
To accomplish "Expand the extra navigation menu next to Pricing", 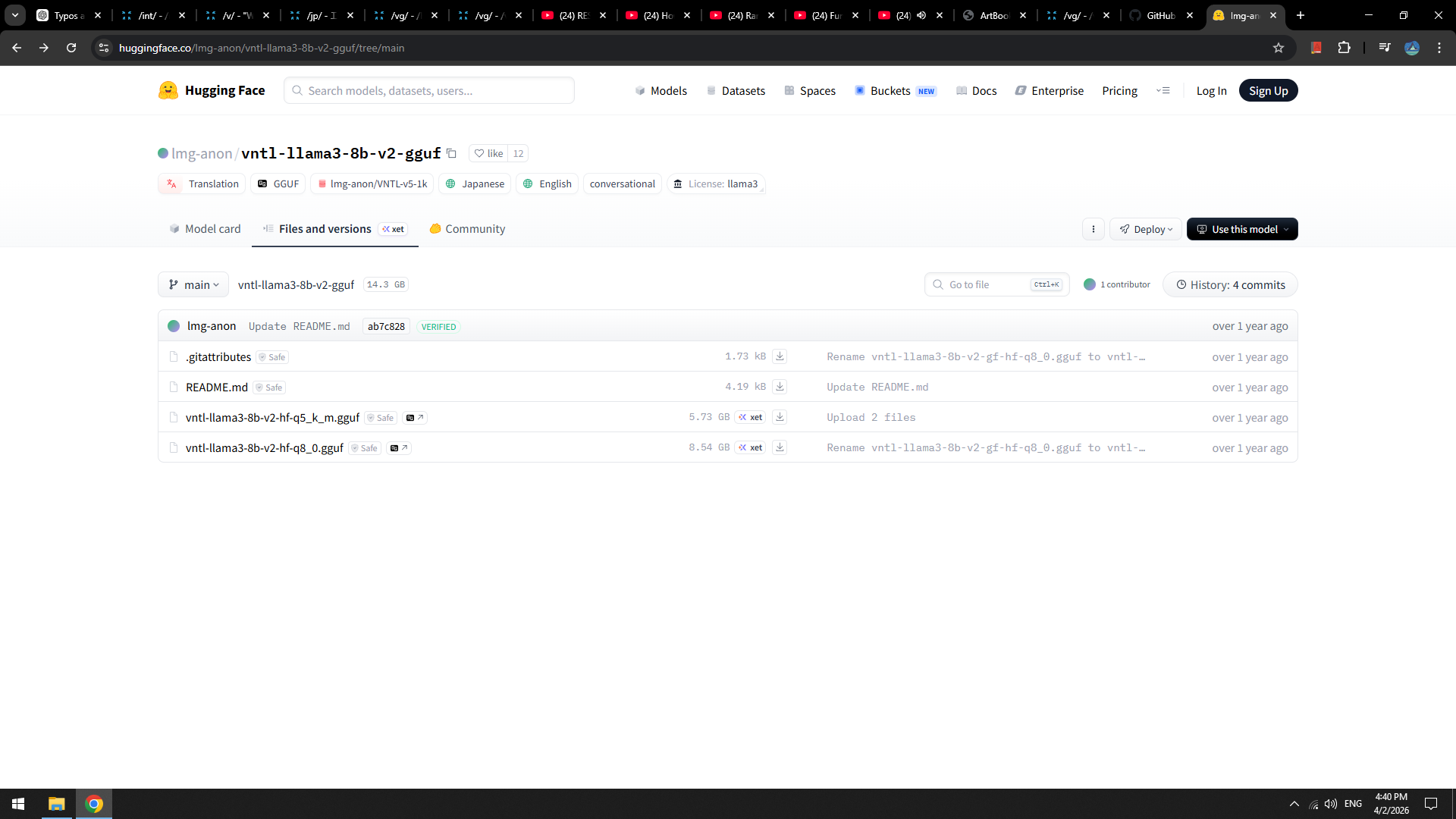I will coord(1163,90).
